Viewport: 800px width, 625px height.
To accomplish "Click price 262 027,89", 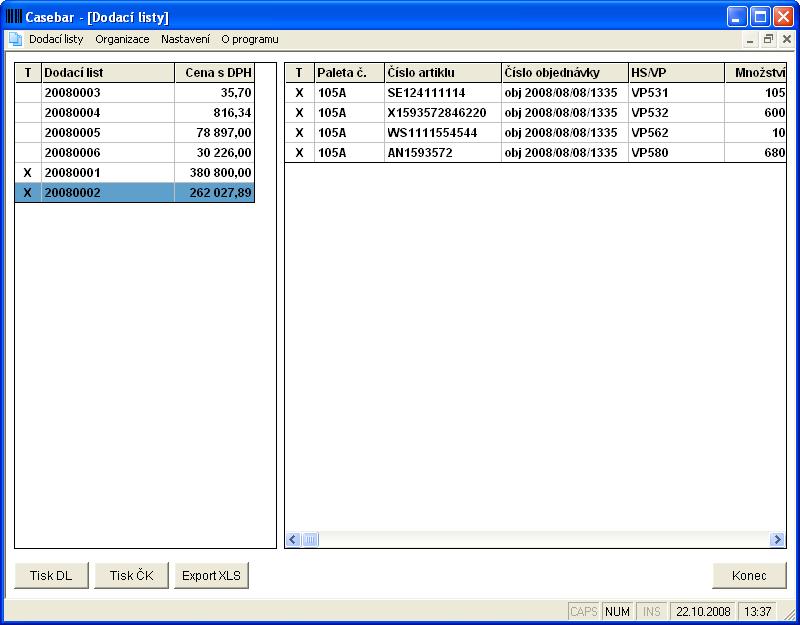I will [x=220, y=192].
